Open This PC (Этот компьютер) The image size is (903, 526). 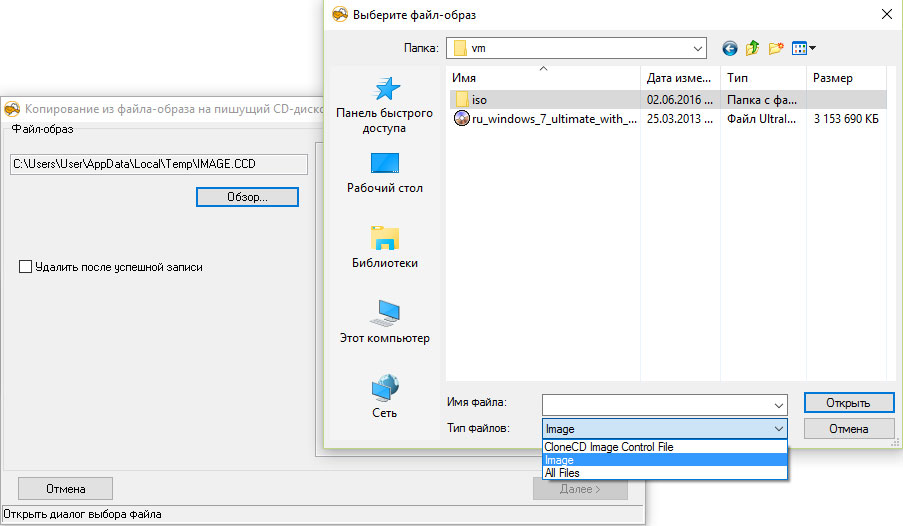[x=385, y=321]
